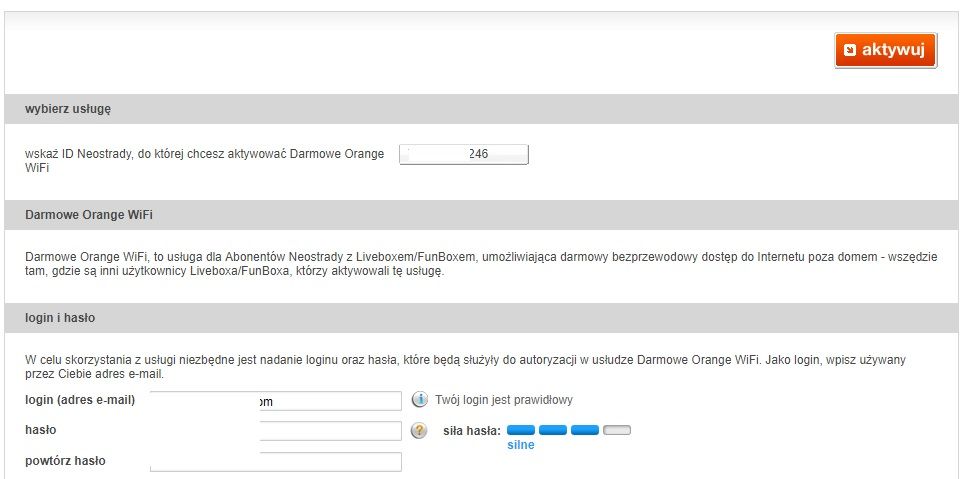Click the question mark icon beside password field

pos(420,431)
